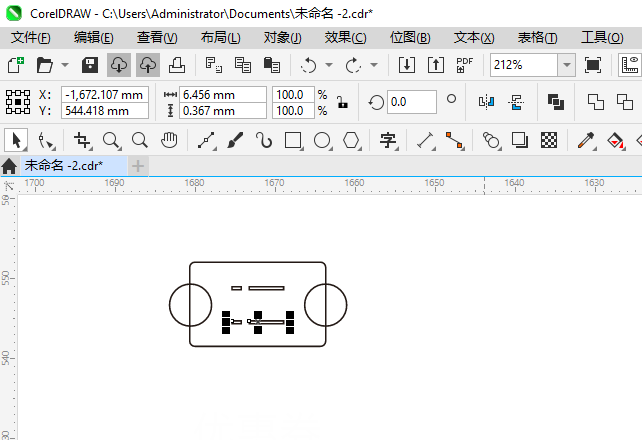Click the Export icon
Image resolution: width=642 pixels, height=440 pixels.
coord(436,65)
